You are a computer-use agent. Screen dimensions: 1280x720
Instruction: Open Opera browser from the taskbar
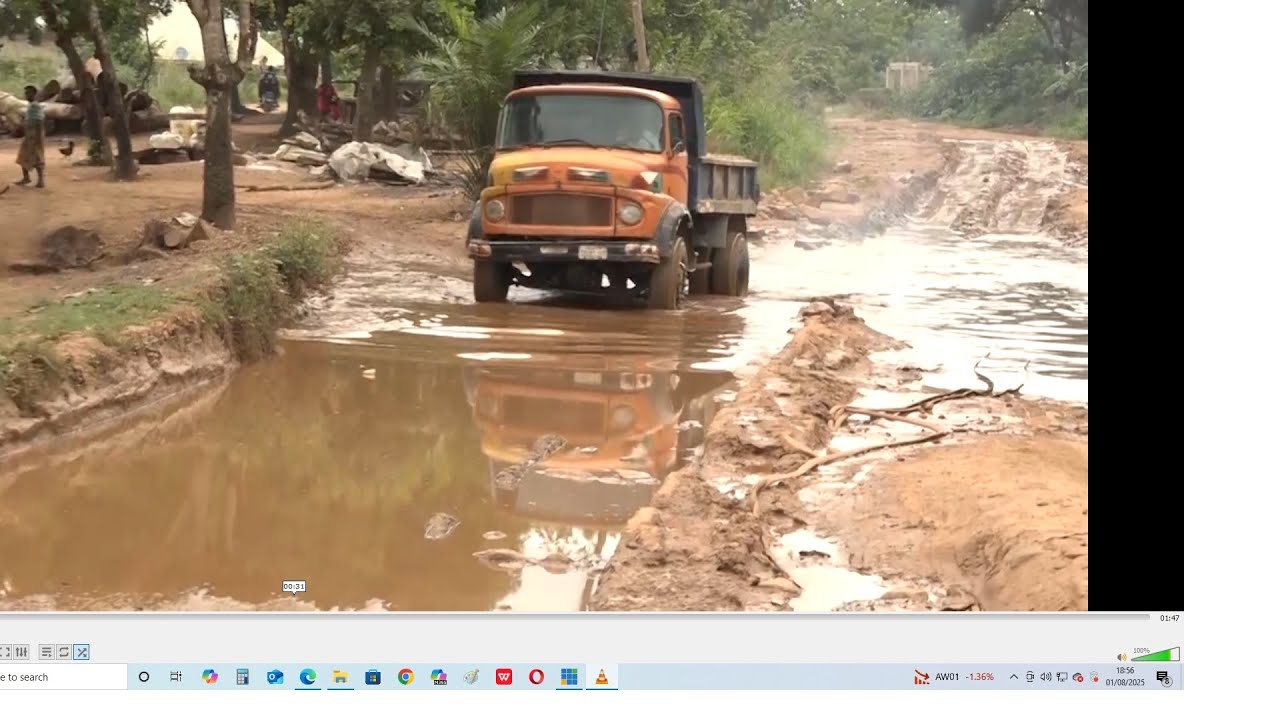click(537, 677)
